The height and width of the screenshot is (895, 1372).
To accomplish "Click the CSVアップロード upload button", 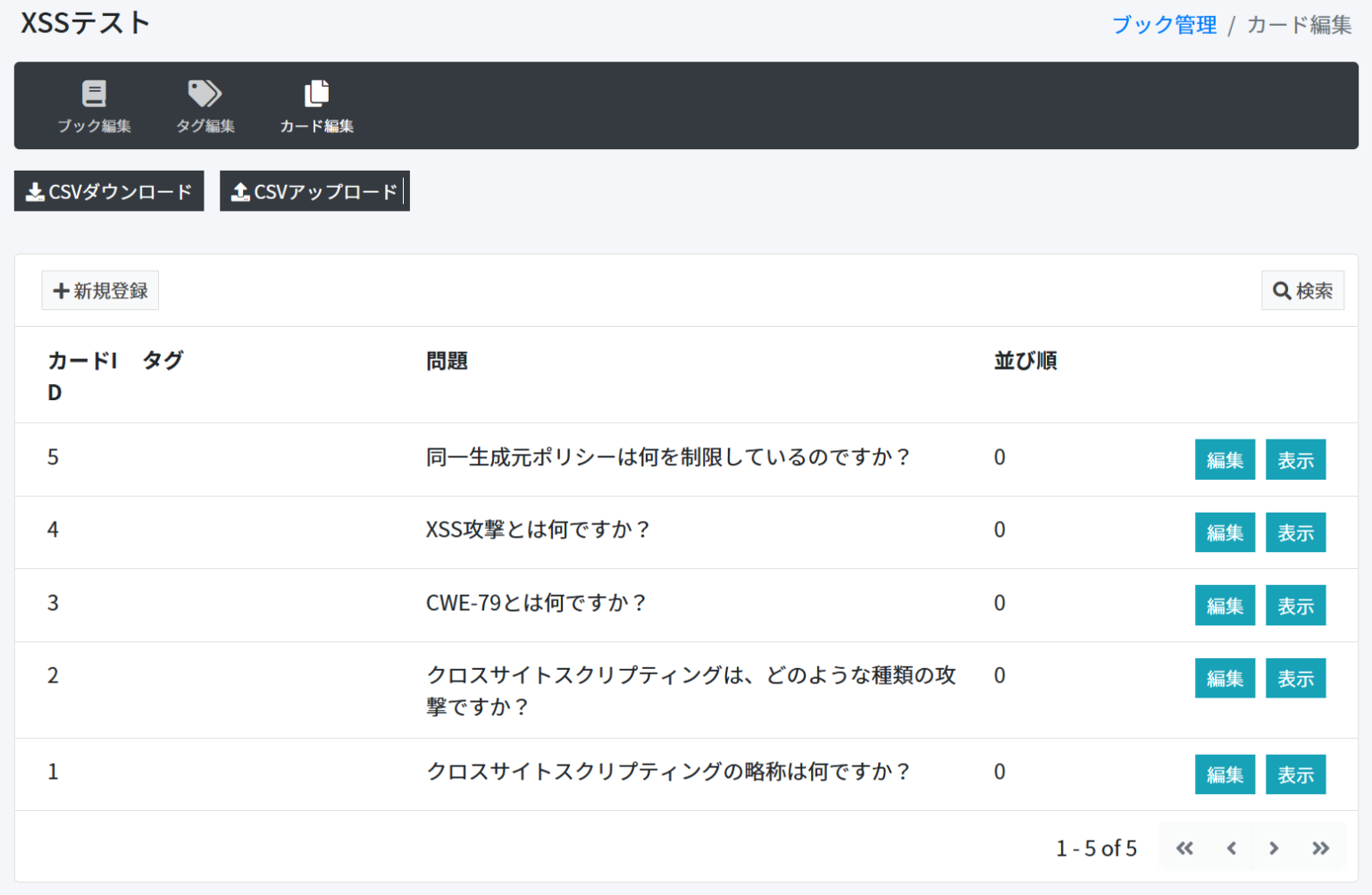I will click(314, 191).
